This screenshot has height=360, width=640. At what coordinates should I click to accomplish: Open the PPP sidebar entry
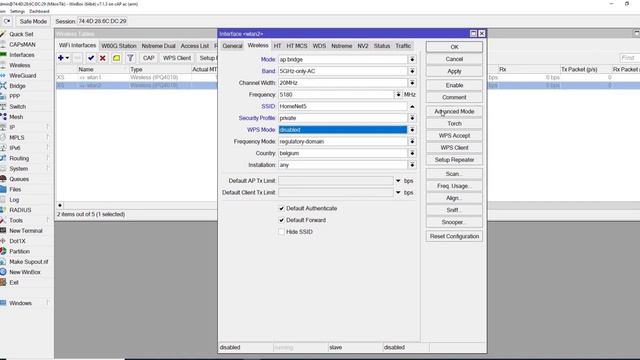pyautogui.click(x=14, y=96)
